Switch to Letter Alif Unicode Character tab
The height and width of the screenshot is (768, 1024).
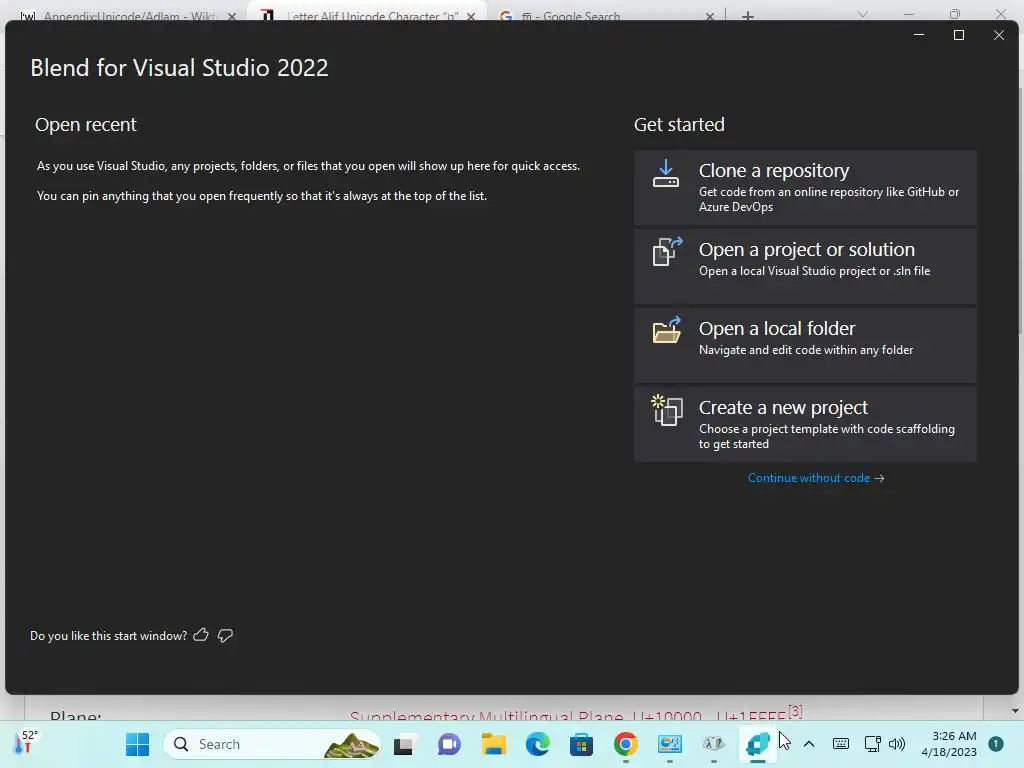[366, 14]
